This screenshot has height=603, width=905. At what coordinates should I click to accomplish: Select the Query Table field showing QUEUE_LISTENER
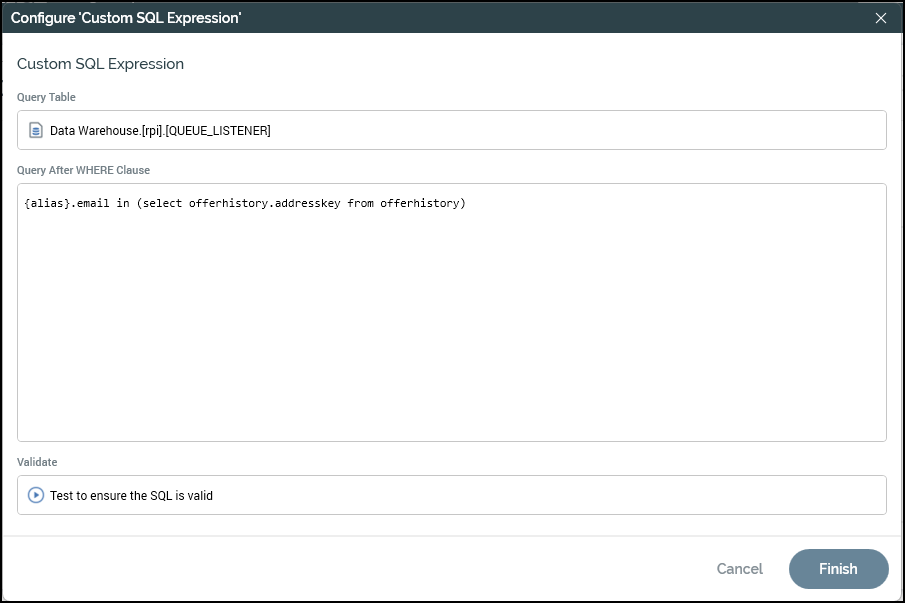(x=450, y=130)
